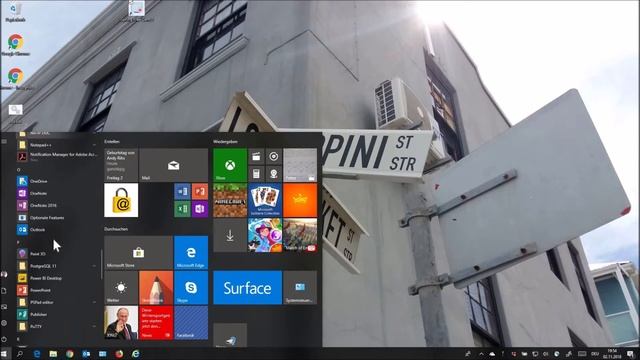The width and height of the screenshot is (640, 360).
Task: Open the blue Surface tile
Action: pyautogui.click(x=247, y=287)
